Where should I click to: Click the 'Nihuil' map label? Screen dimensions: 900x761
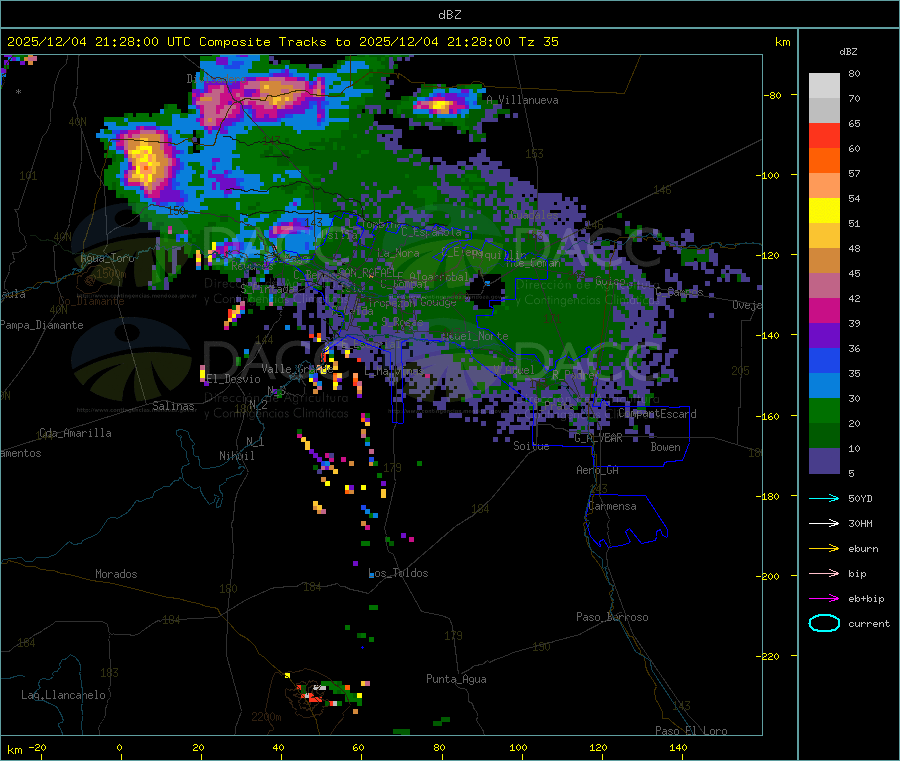[237, 456]
